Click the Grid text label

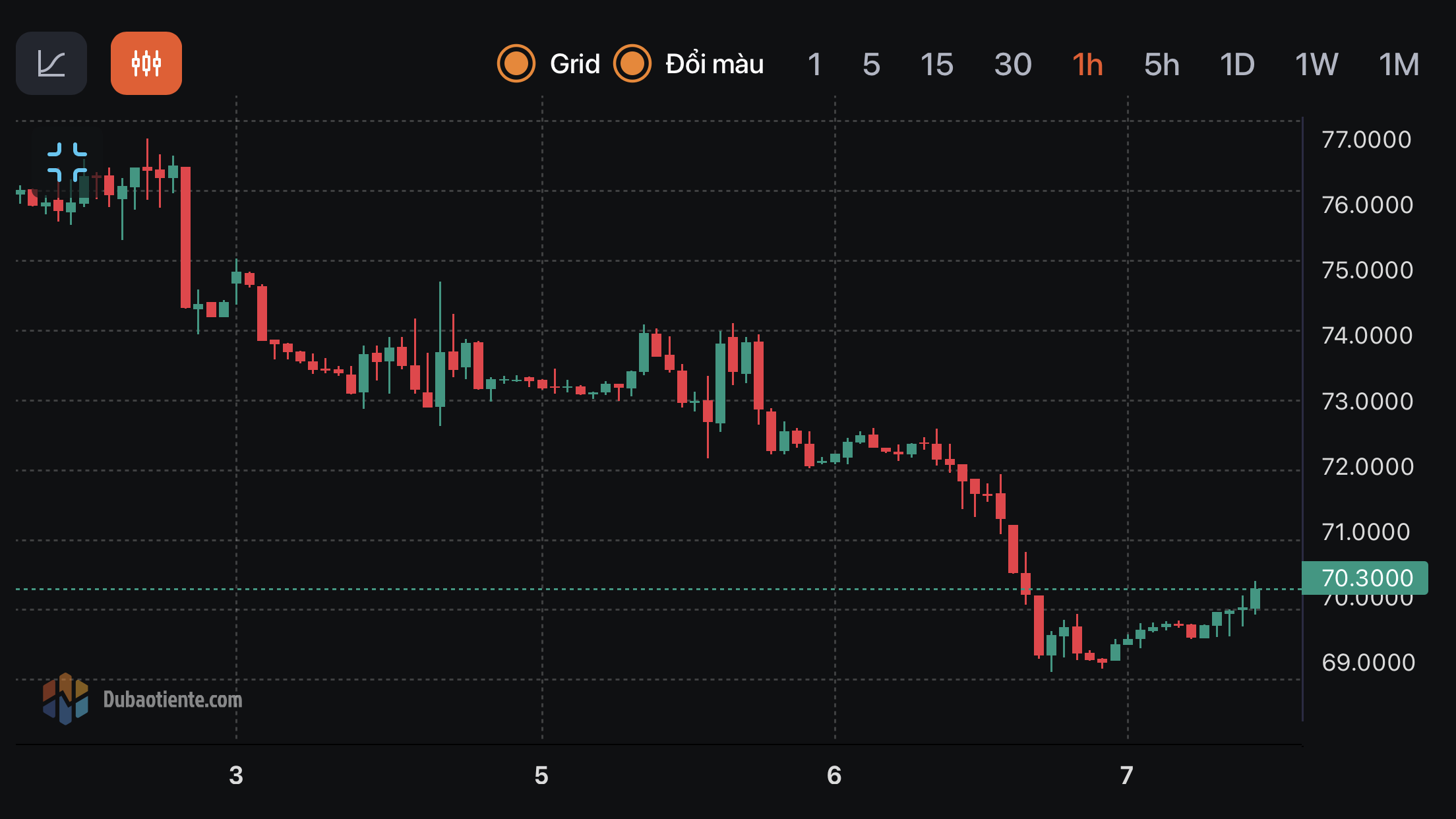[575, 64]
